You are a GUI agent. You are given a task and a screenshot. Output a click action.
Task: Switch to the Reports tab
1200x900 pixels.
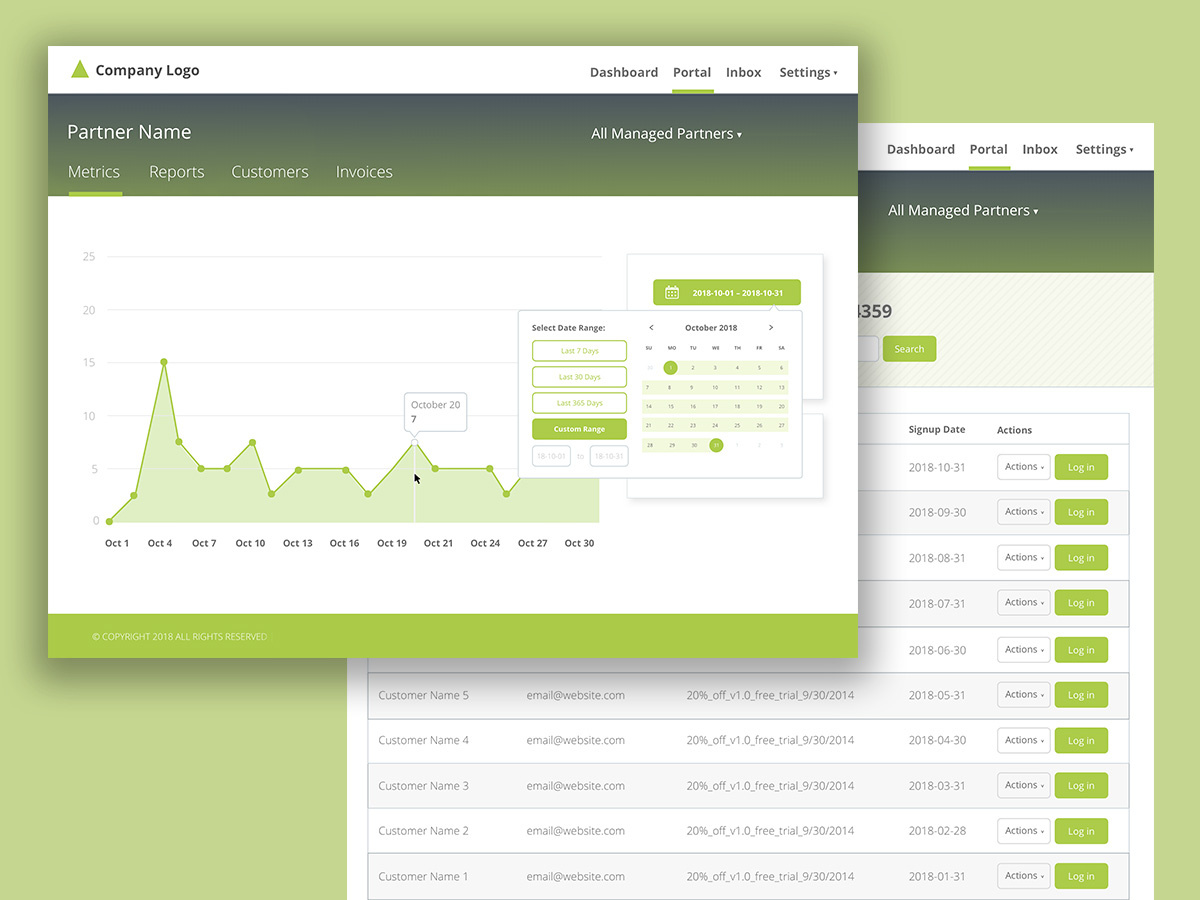pyautogui.click(x=176, y=172)
